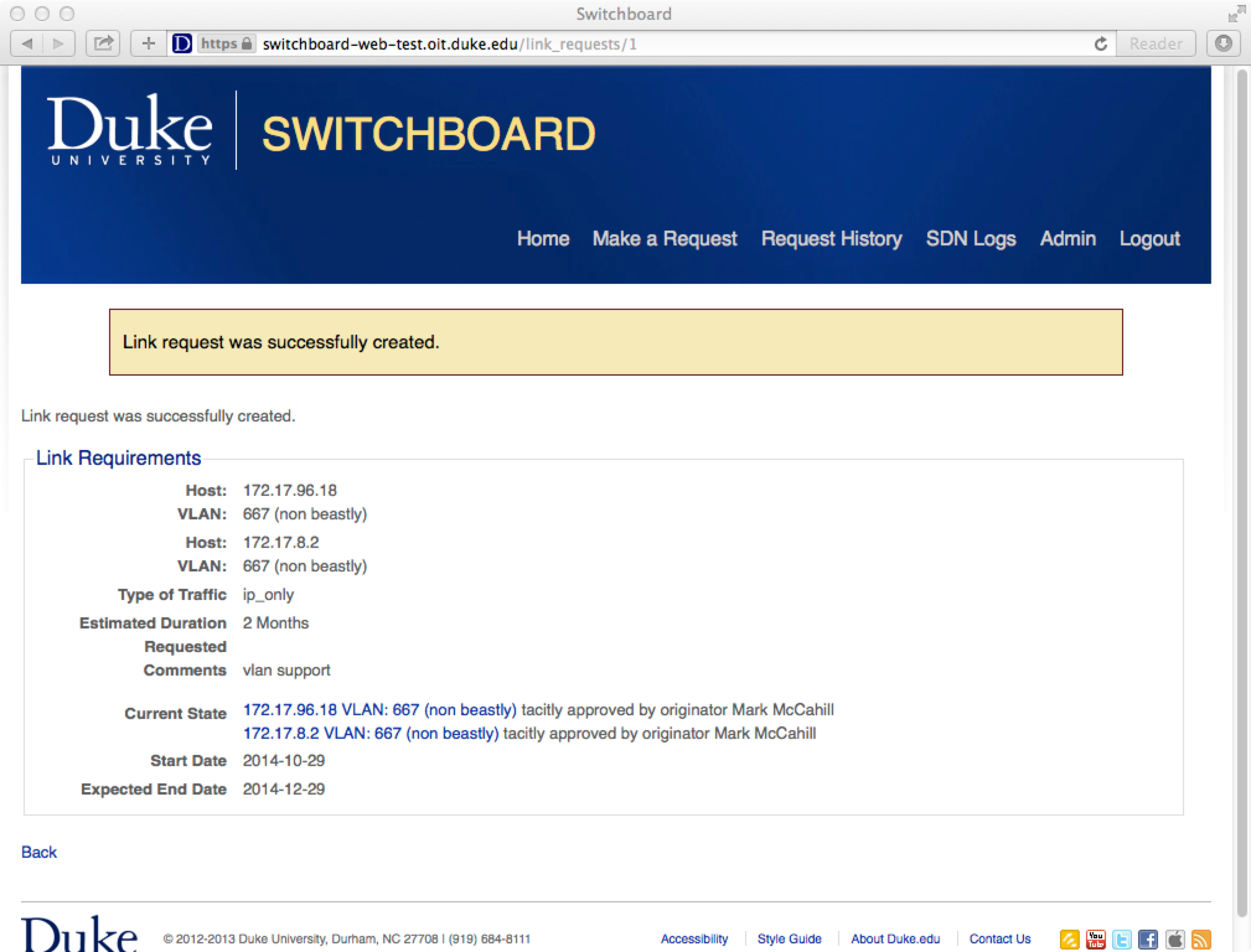Open SDN Logs in the navigation
The height and width of the screenshot is (952, 1251).
[x=971, y=239]
